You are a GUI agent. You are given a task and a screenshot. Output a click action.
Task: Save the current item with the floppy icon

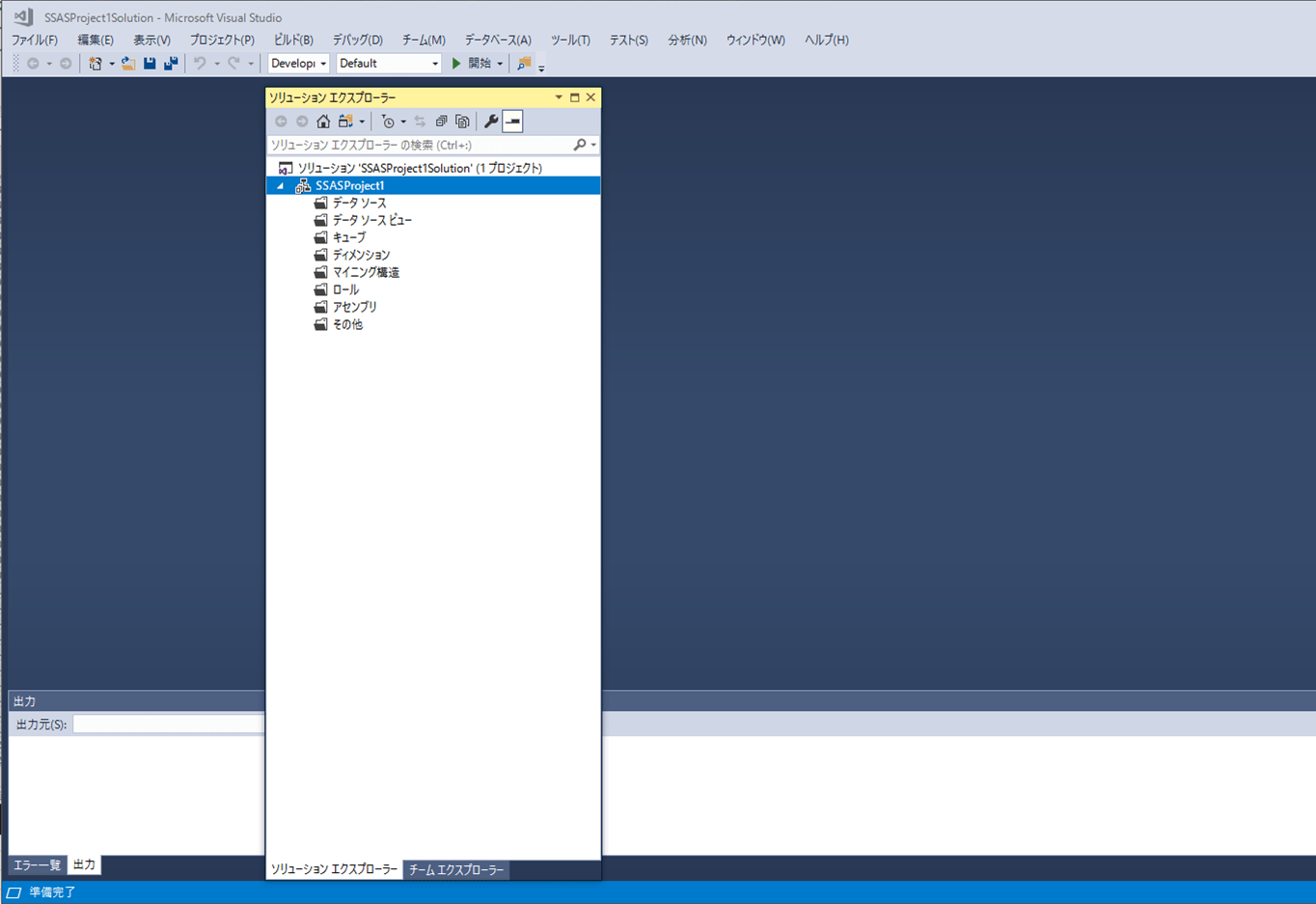tap(150, 64)
